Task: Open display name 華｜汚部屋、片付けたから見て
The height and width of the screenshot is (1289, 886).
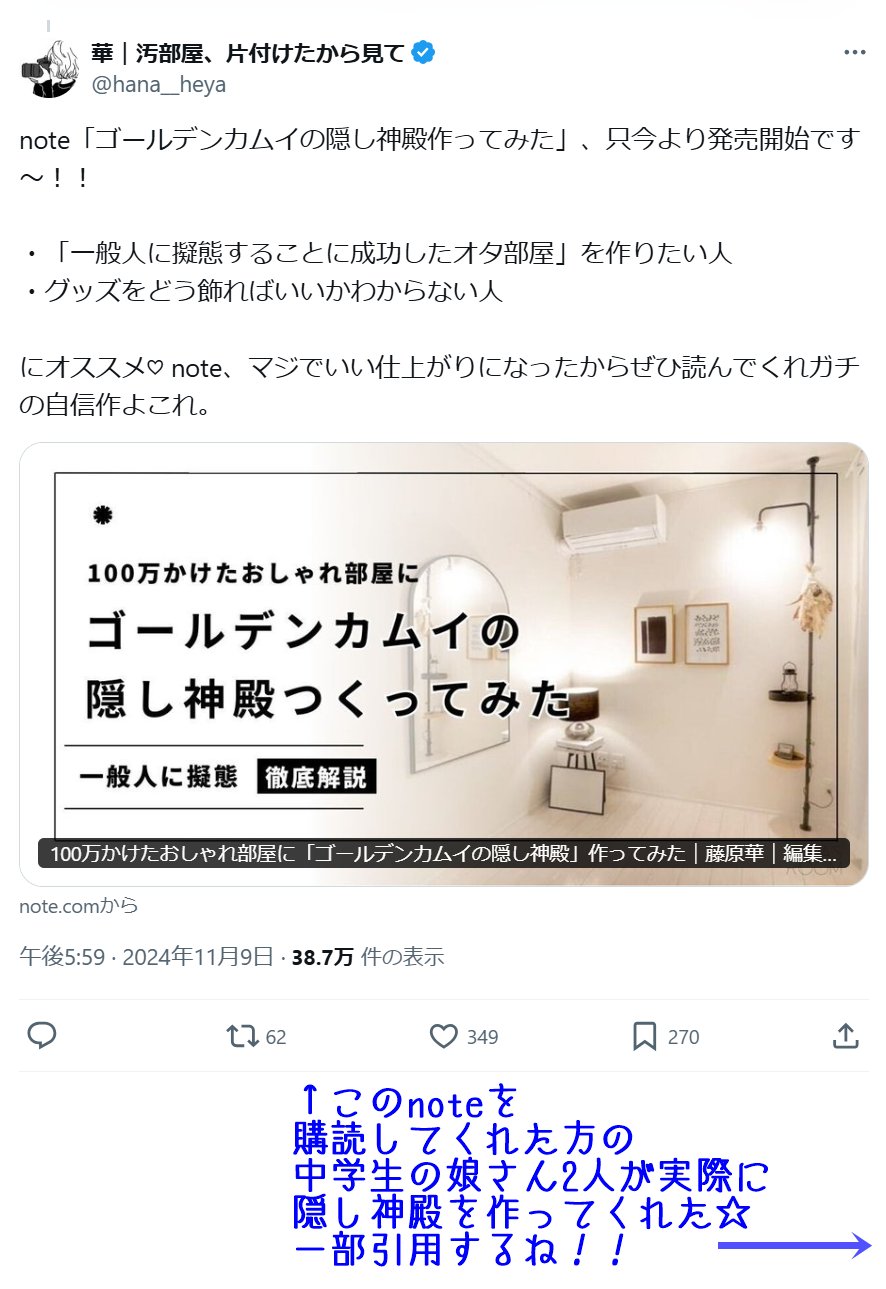Action: pyautogui.click(x=248, y=52)
